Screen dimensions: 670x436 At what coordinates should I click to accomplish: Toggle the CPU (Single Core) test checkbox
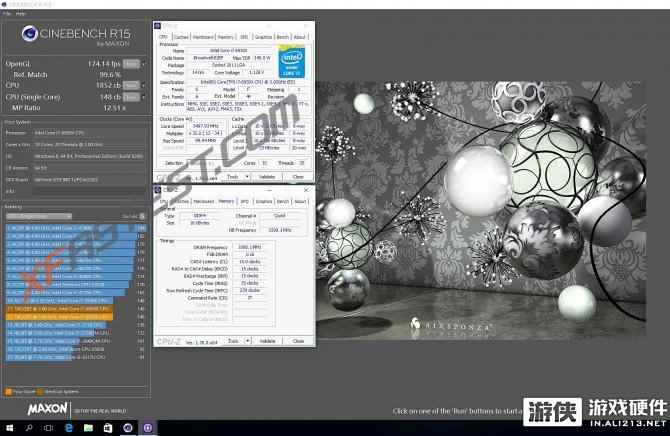coord(144,97)
